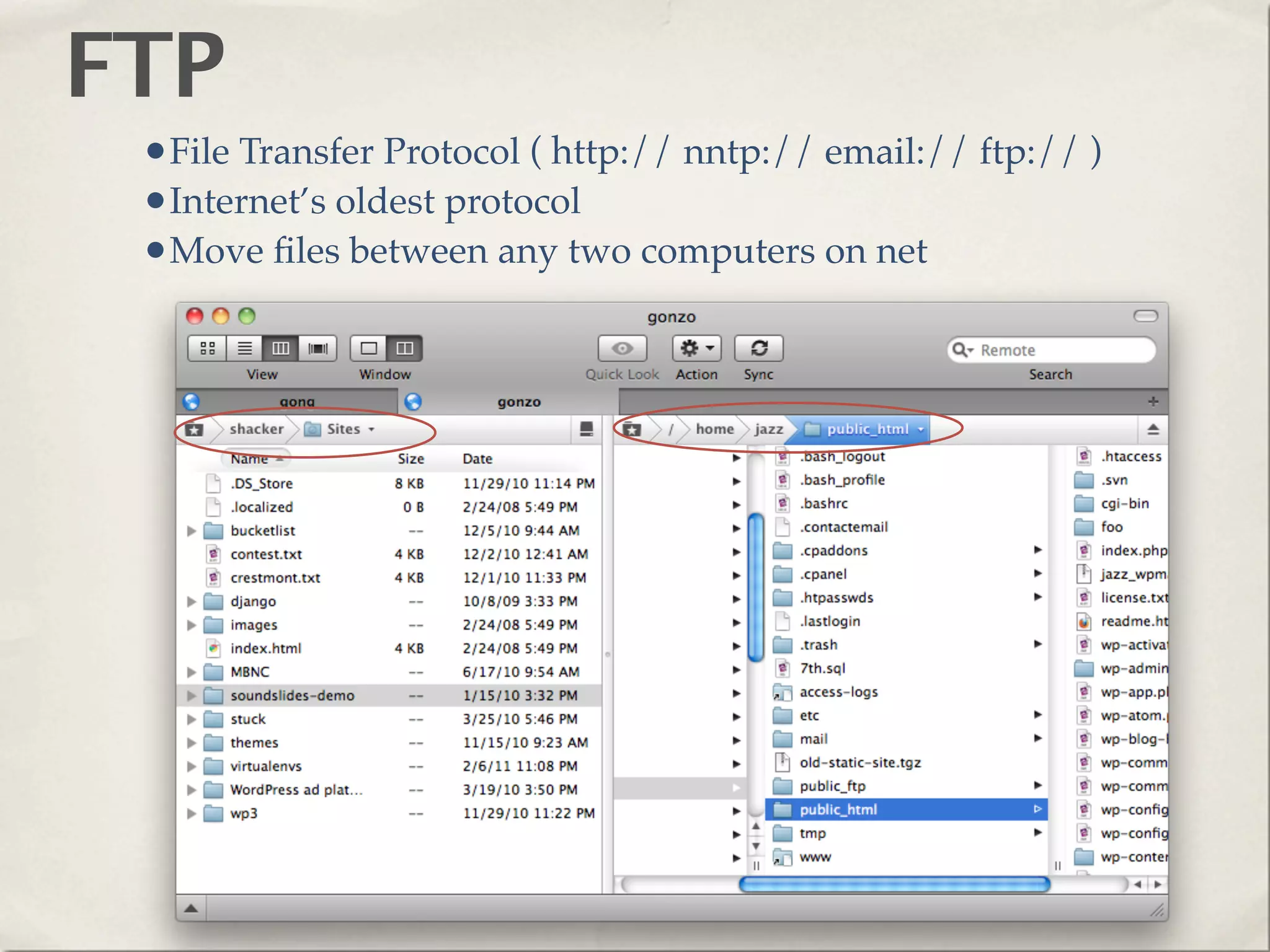
Task: Select cover flow view mode
Action: (x=317, y=348)
